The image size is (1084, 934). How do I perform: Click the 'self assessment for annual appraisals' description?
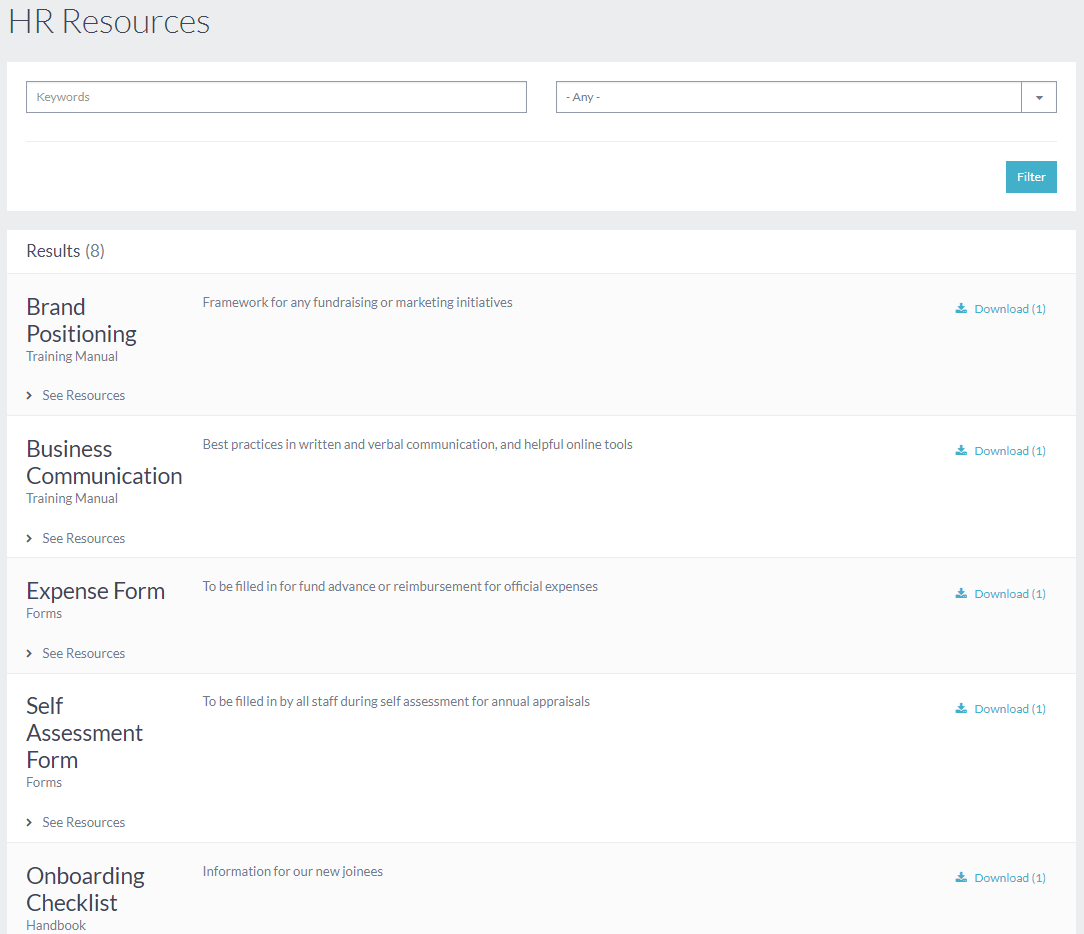point(396,702)
